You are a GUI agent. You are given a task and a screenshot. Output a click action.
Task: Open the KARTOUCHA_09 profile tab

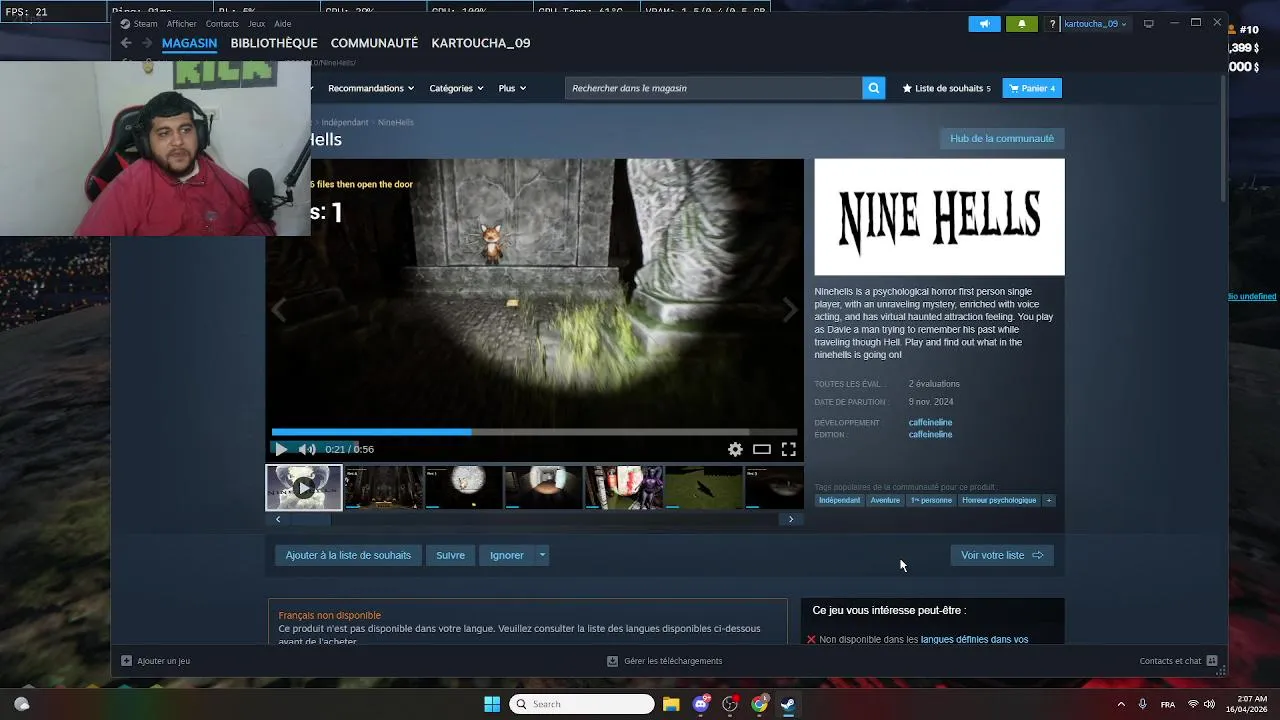(481, 43)
